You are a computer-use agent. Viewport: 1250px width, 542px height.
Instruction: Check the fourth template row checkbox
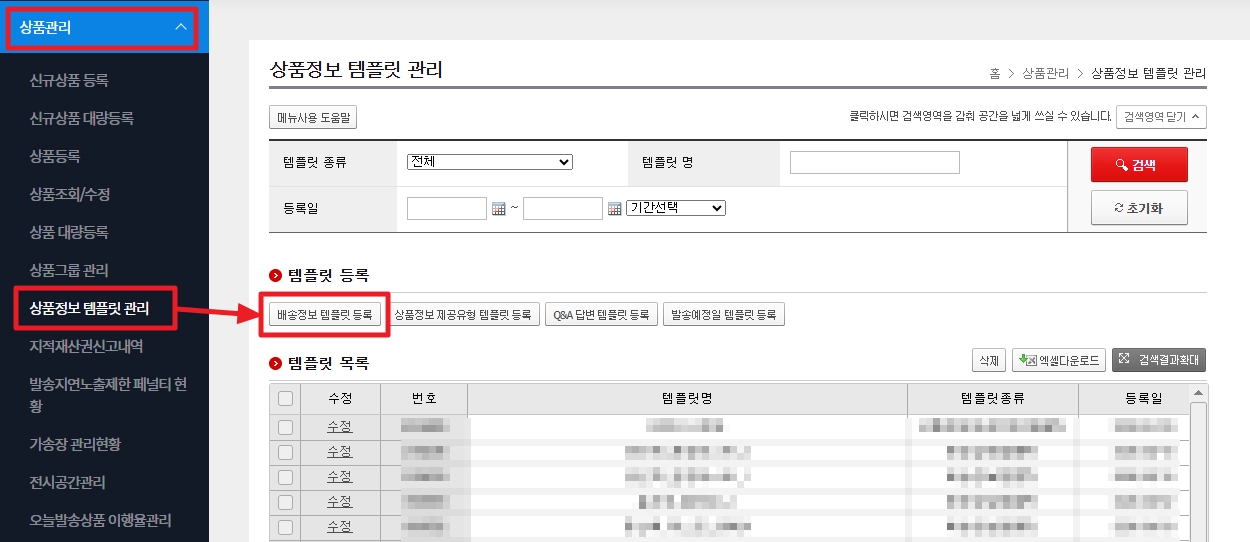click(x=285, y=502)
